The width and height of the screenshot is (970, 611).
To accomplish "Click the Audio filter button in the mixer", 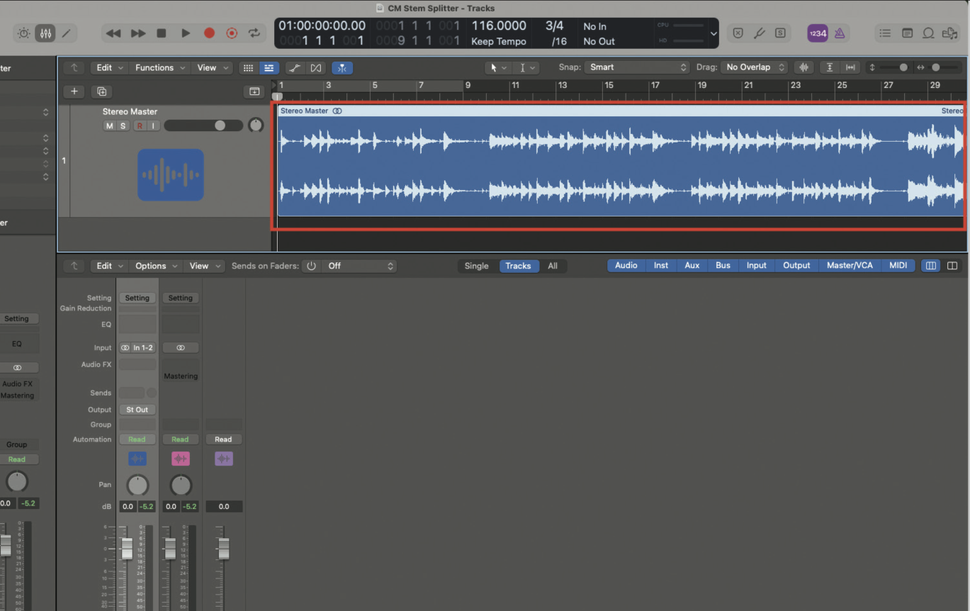I will point(625,265).
